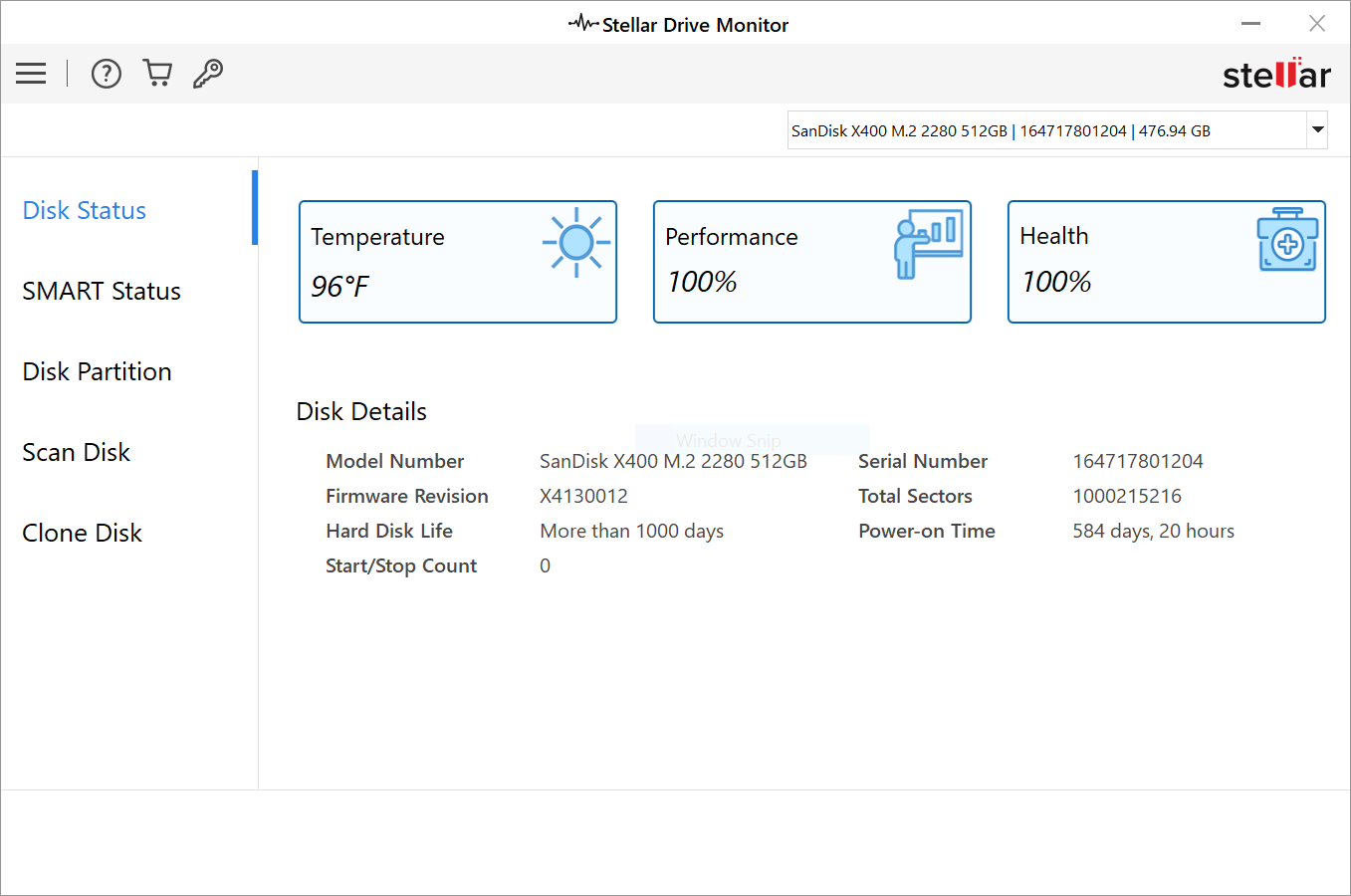Click the Health first-aid kit icon

click(1287, 240)
